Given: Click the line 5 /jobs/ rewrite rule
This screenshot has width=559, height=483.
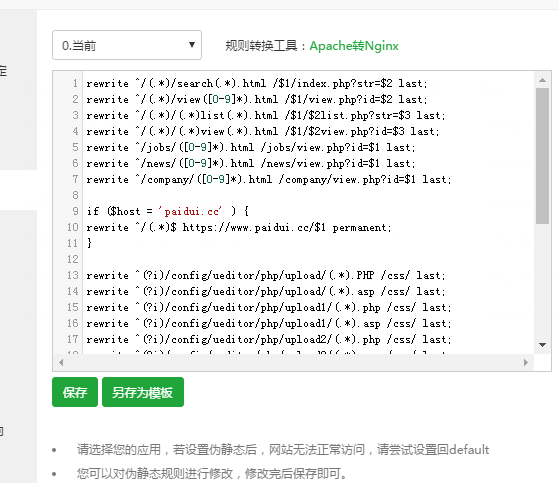Looking at the screenshot, I should click(251, 147).
